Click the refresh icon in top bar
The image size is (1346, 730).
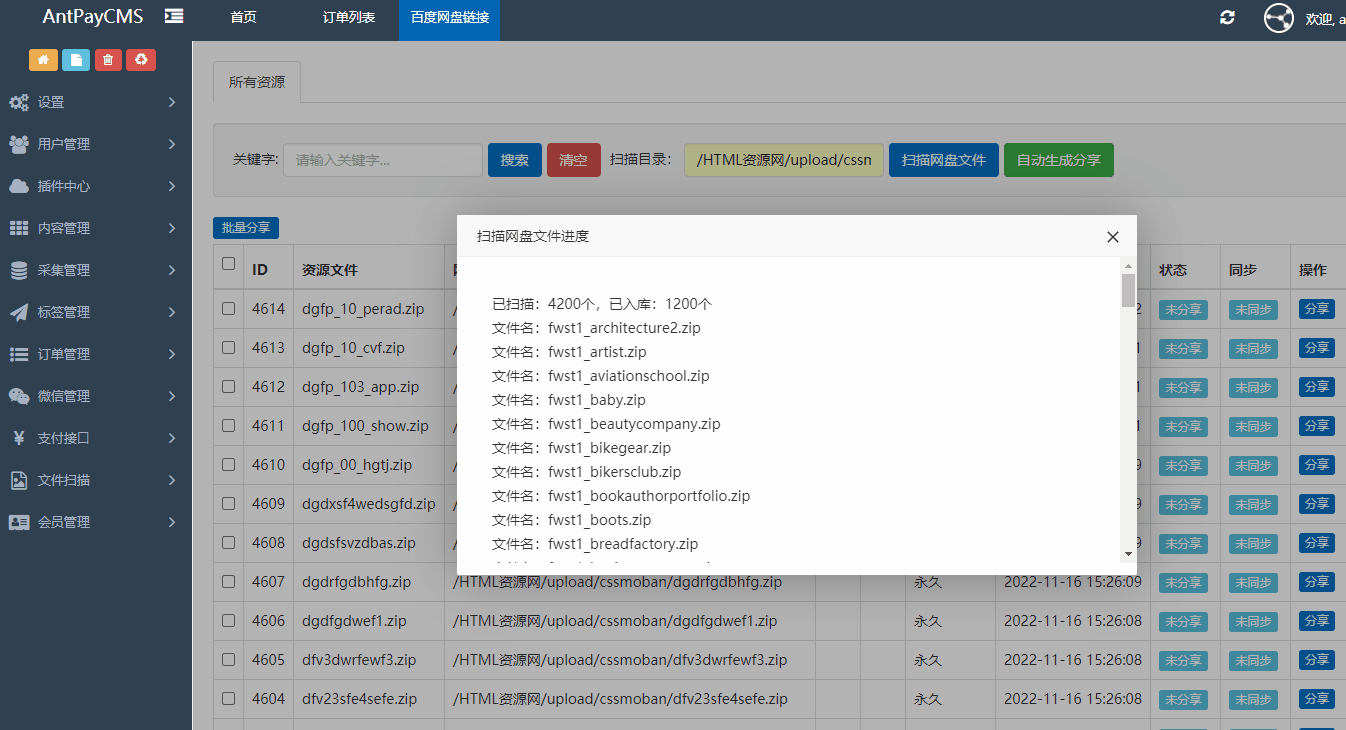coord(1227,18)
